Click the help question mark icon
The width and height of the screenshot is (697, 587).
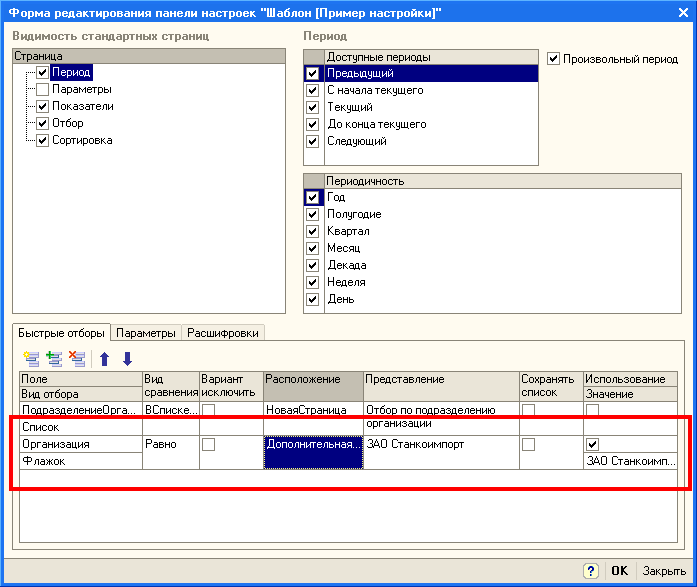591,570
